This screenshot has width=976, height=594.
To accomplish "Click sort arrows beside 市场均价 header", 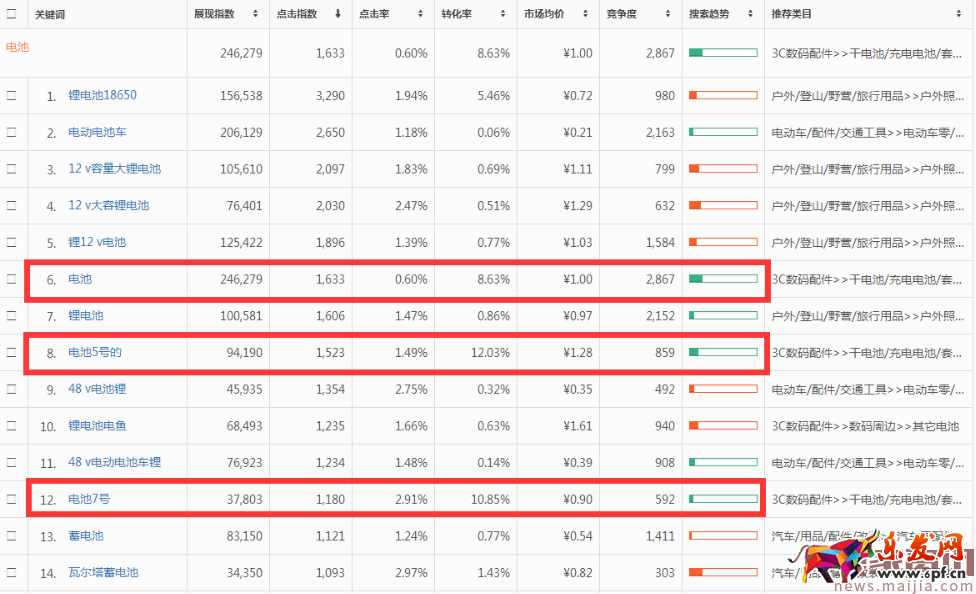I will pos(586,14).
